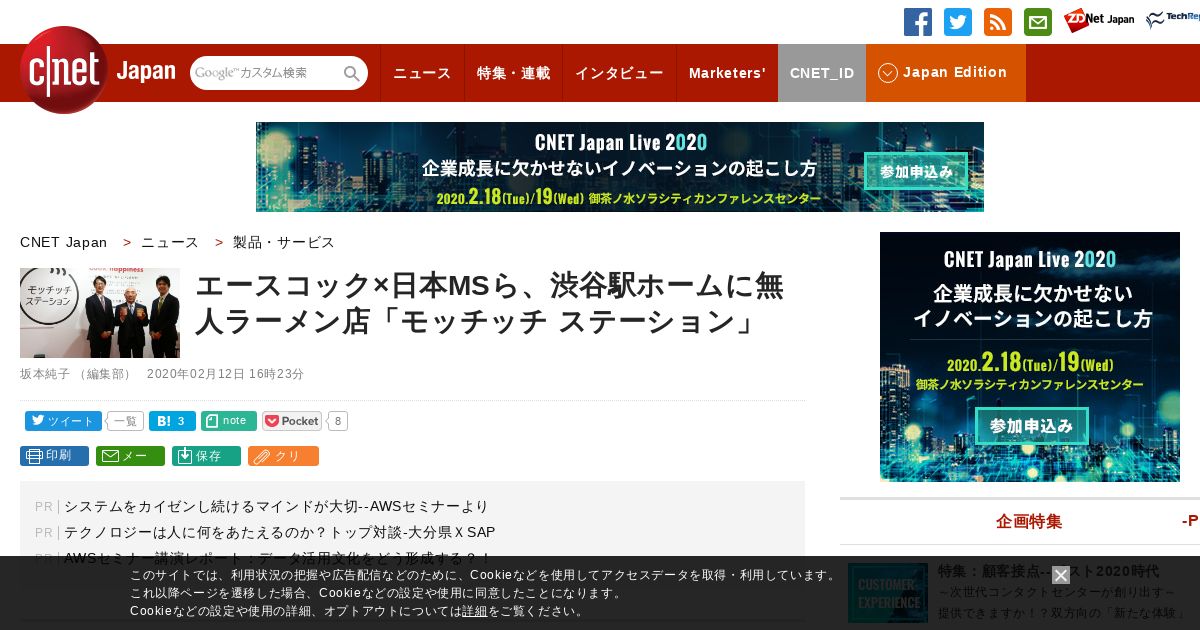Open the Twitter icon in header
The width and height of the screenshot is (1200, 630).
pyautogui.click(x=958, y=22)
